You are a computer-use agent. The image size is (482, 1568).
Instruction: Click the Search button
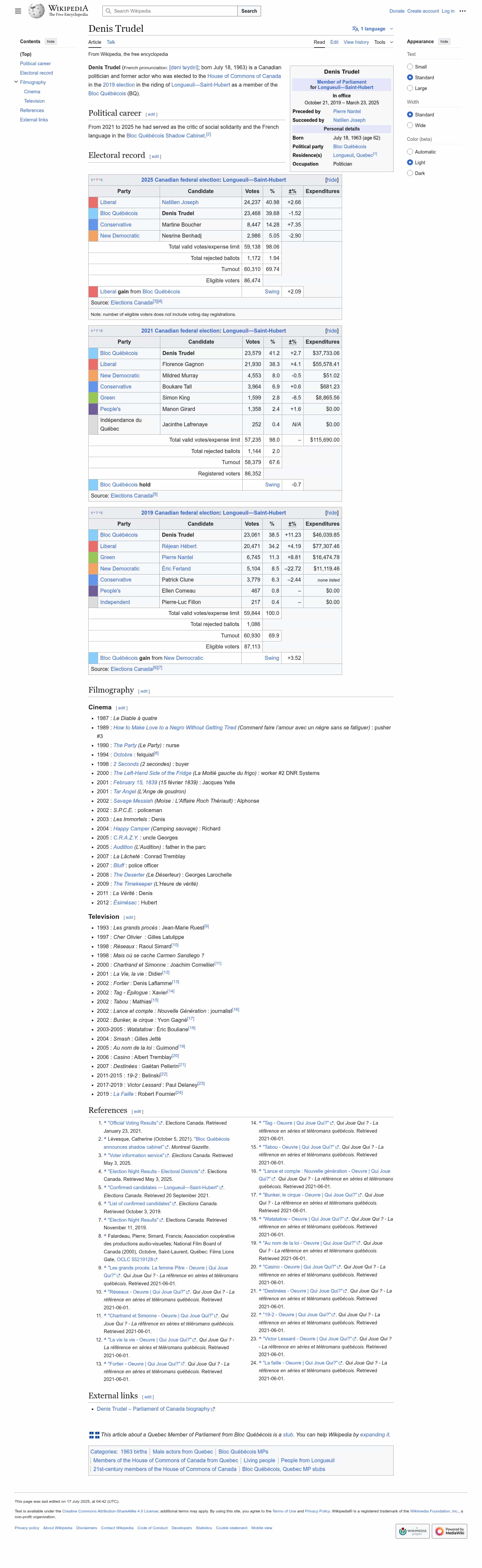(x=249, y=11)
